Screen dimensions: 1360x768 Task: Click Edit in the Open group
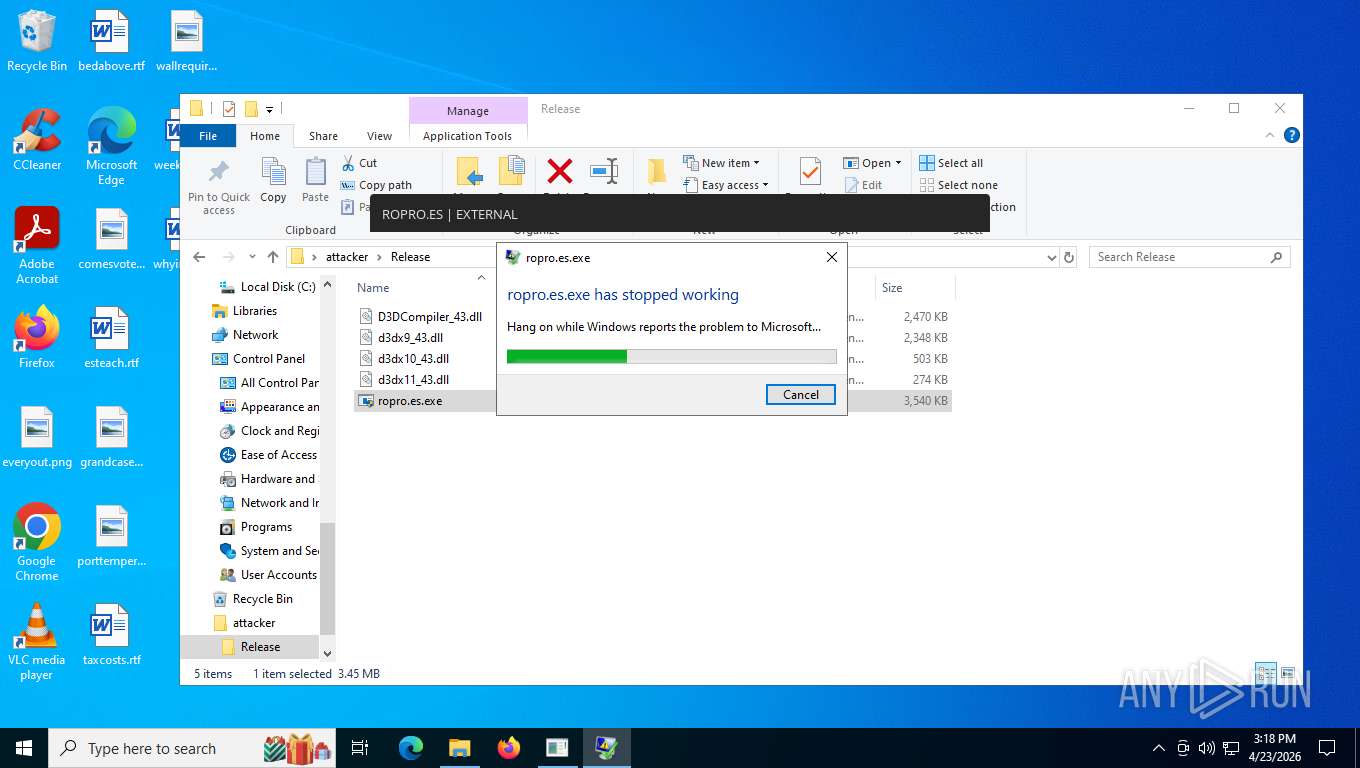click(x=864, y=185)
